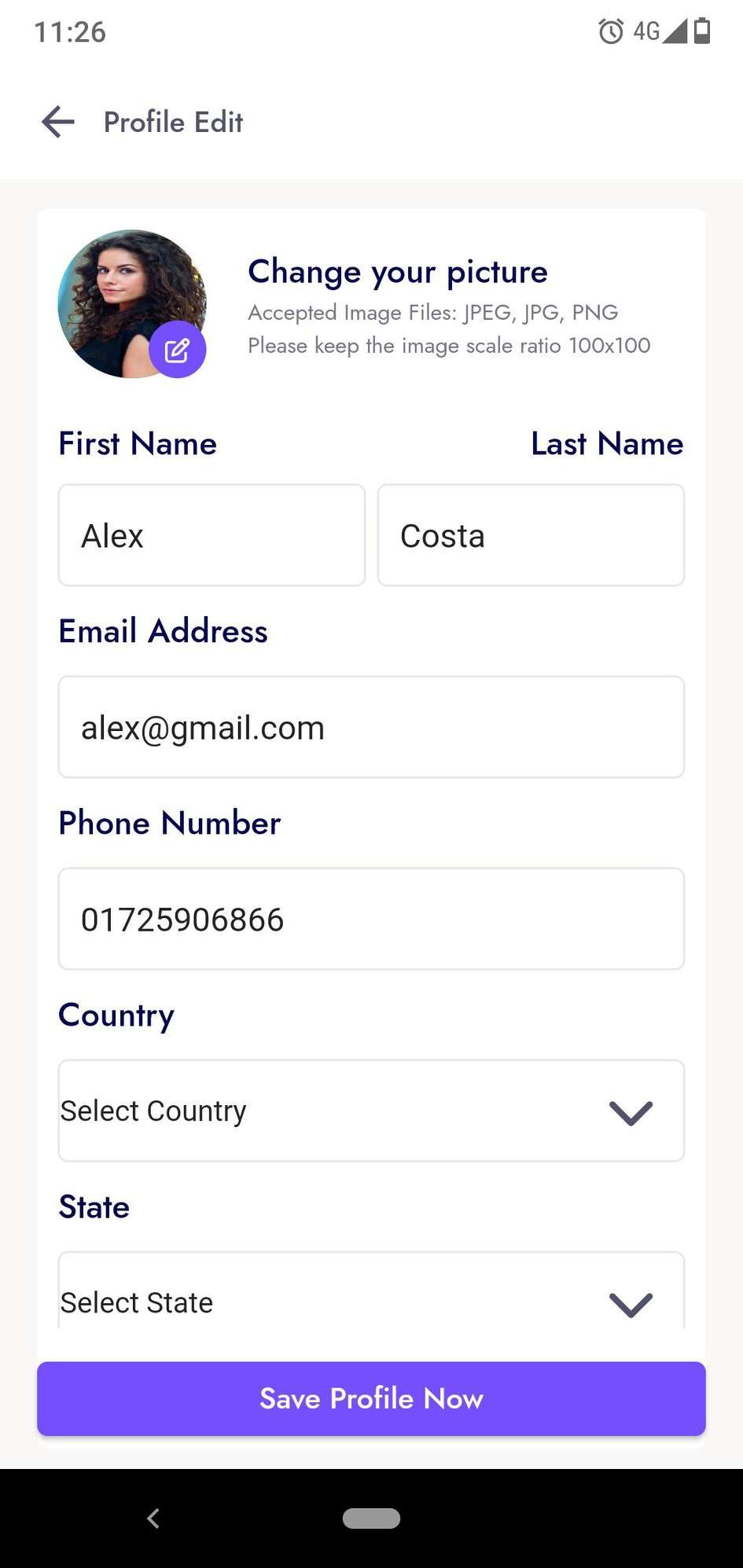Image resolution: width=743 pixels, height=1568 pixels.
Task: Tap the battery status icon
Action: click(x=703, y=31)
